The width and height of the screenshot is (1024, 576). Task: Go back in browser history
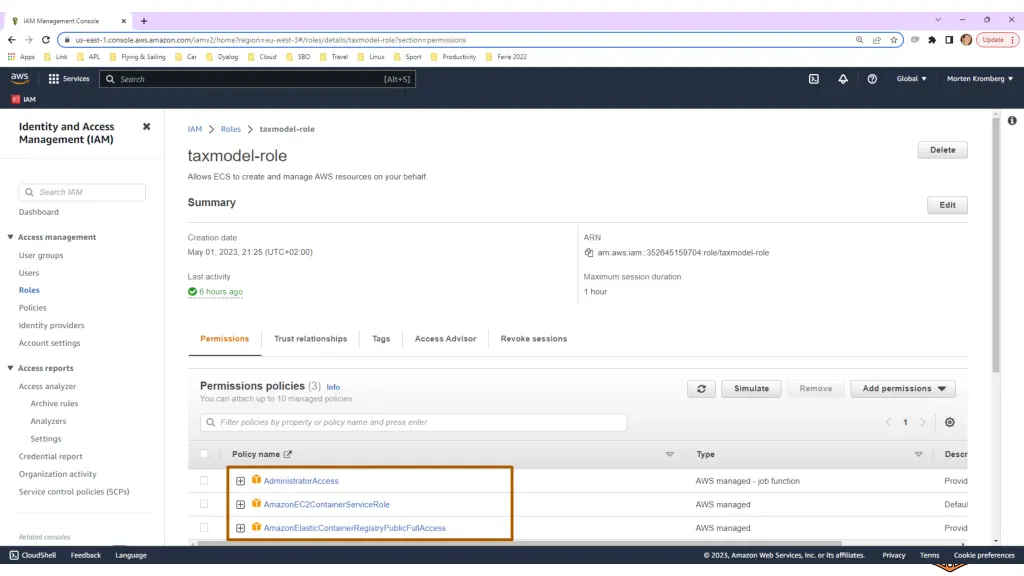click(12, 40)
